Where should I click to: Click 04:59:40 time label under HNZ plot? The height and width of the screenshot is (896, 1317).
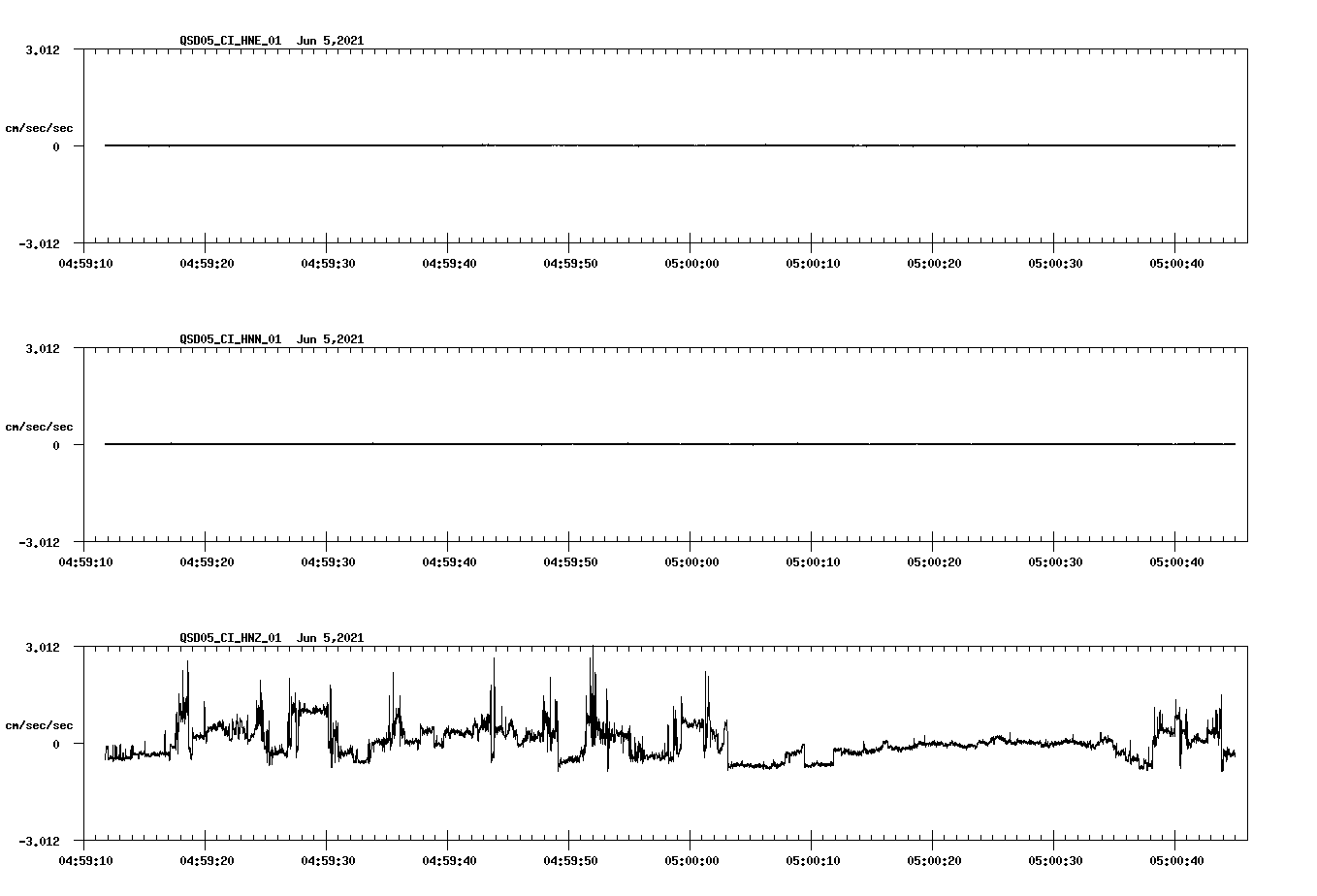coord(448,860)
